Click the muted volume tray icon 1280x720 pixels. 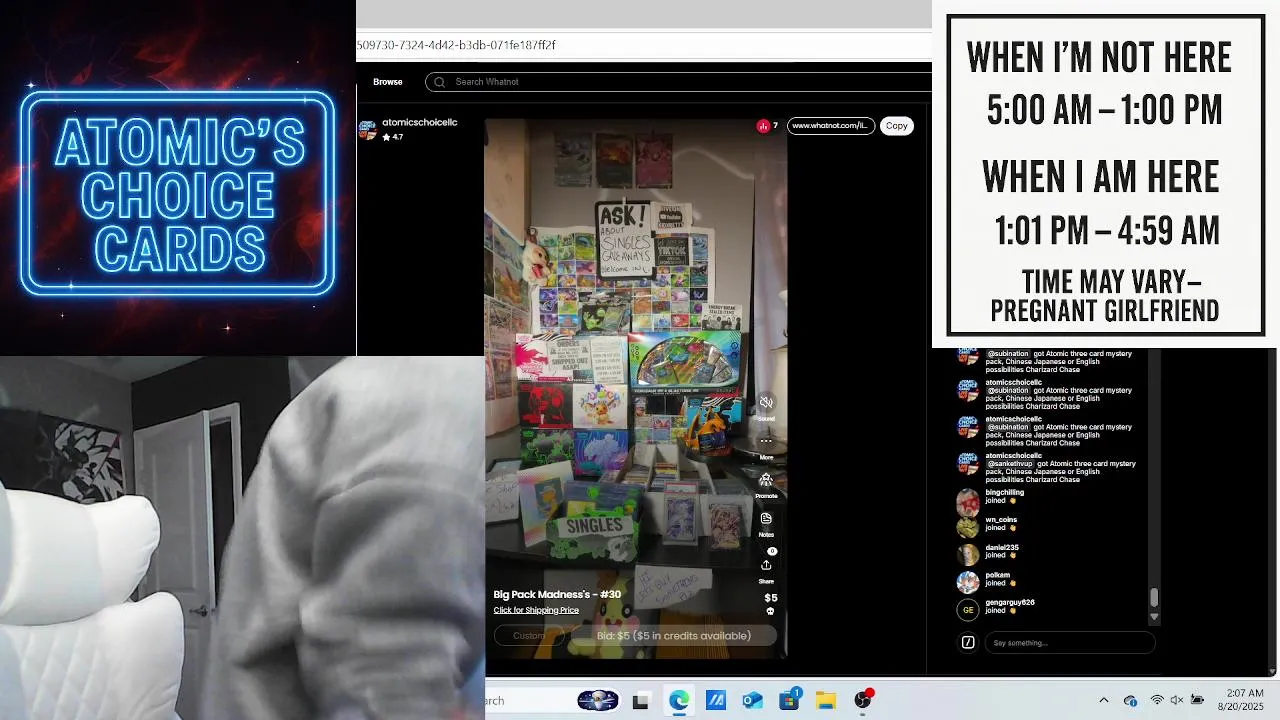pos(1177,700)
